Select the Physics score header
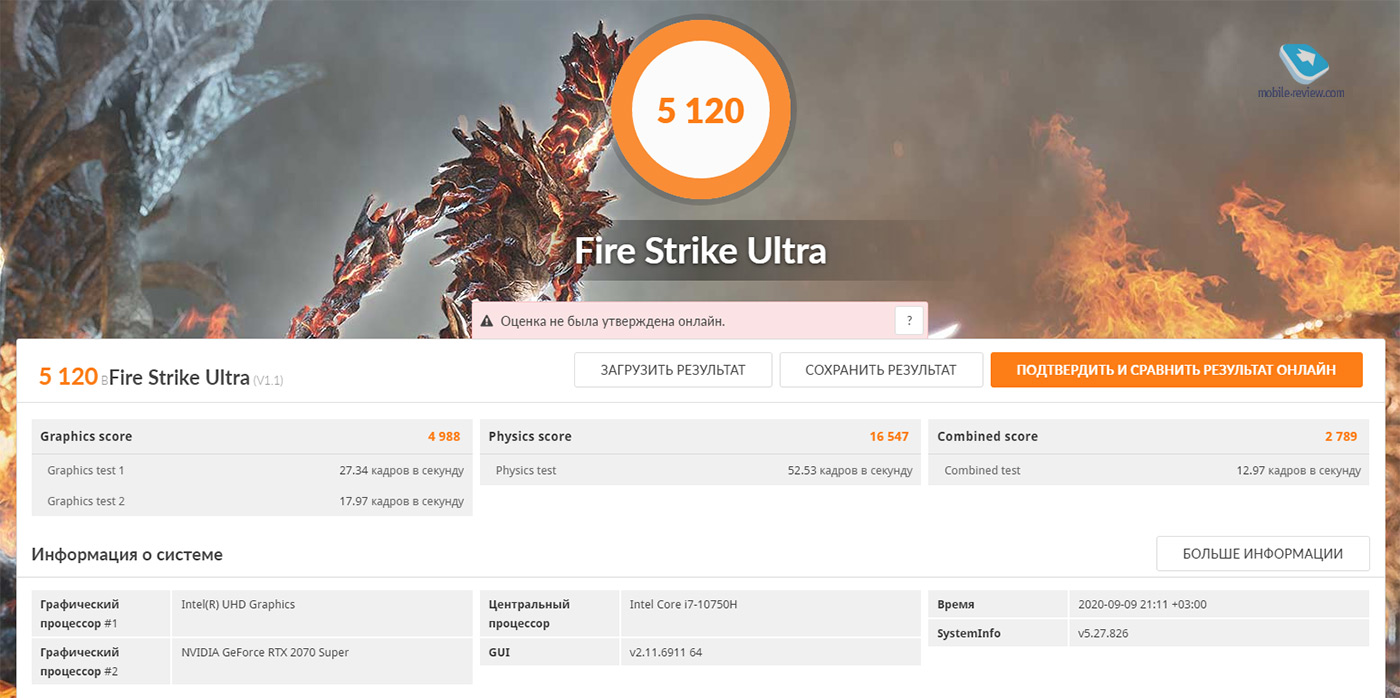The image size is (1400, 698). [700, 436]
